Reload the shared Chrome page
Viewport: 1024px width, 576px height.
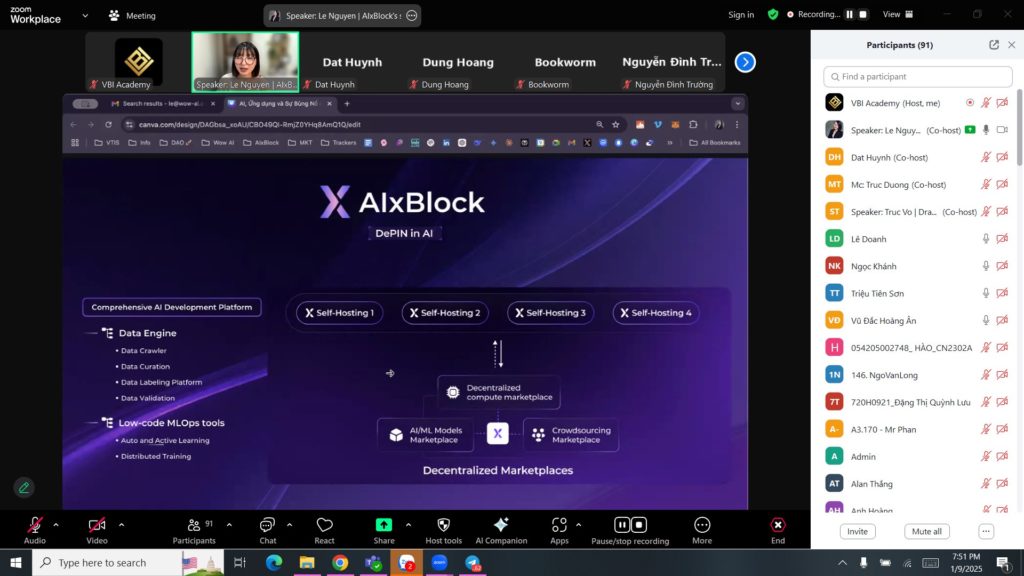(x=108, y=124)
